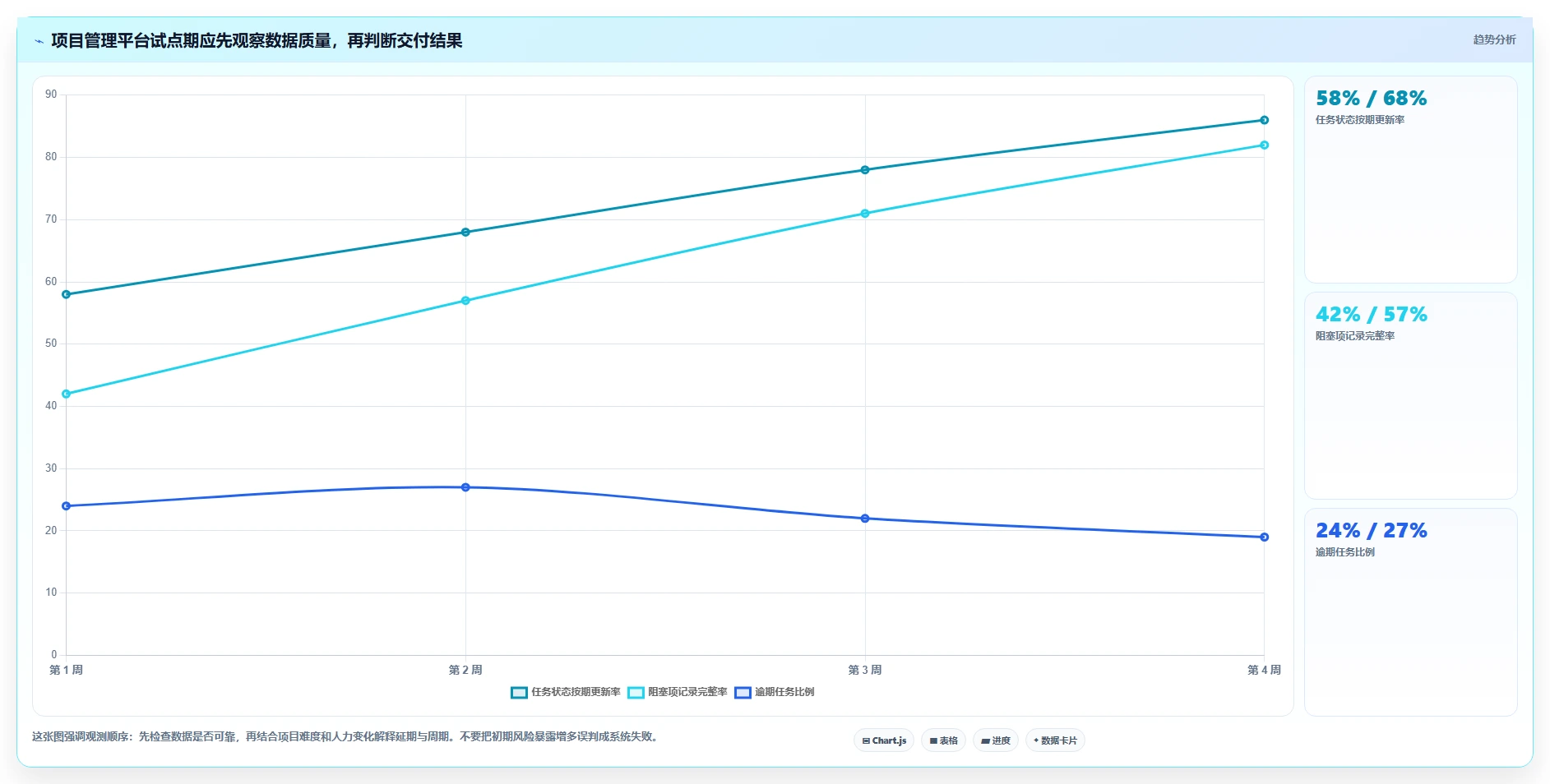This screenshot has height=784, width=1550.
Task: Select the 数据卡片 chip
Action: 1055,740
